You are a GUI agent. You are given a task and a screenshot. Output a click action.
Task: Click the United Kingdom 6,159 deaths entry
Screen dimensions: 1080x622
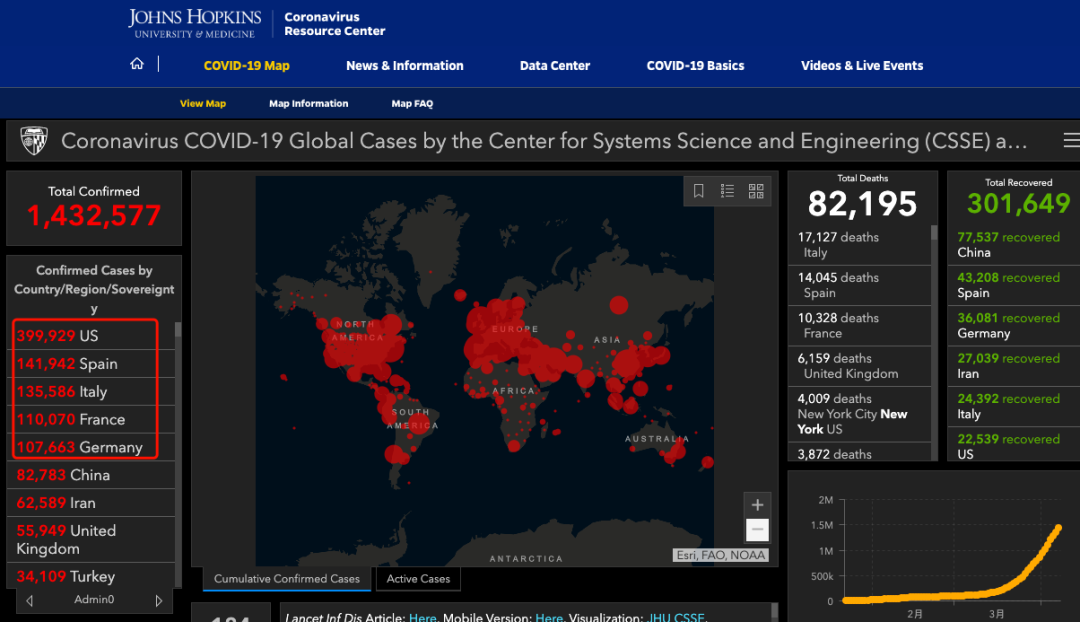pos(859,366)
